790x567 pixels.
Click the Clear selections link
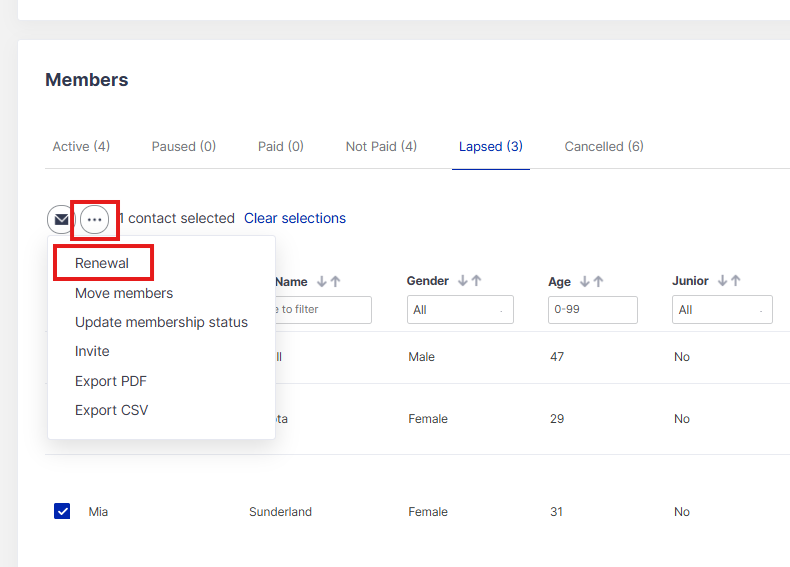coord(295,218)
